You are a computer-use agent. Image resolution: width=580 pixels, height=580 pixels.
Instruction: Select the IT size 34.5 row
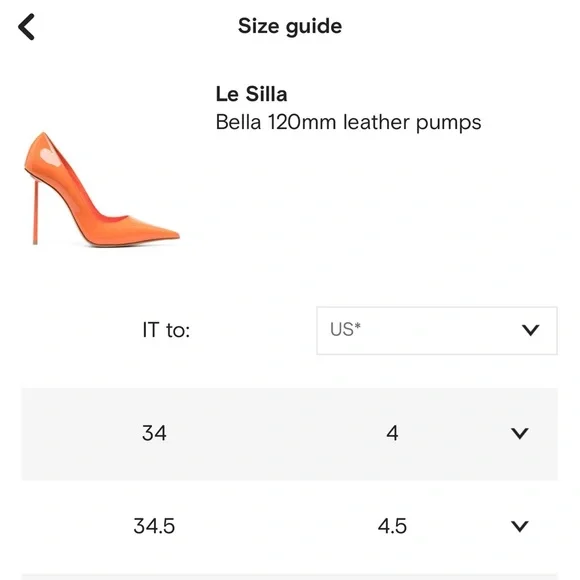point(290,527)
